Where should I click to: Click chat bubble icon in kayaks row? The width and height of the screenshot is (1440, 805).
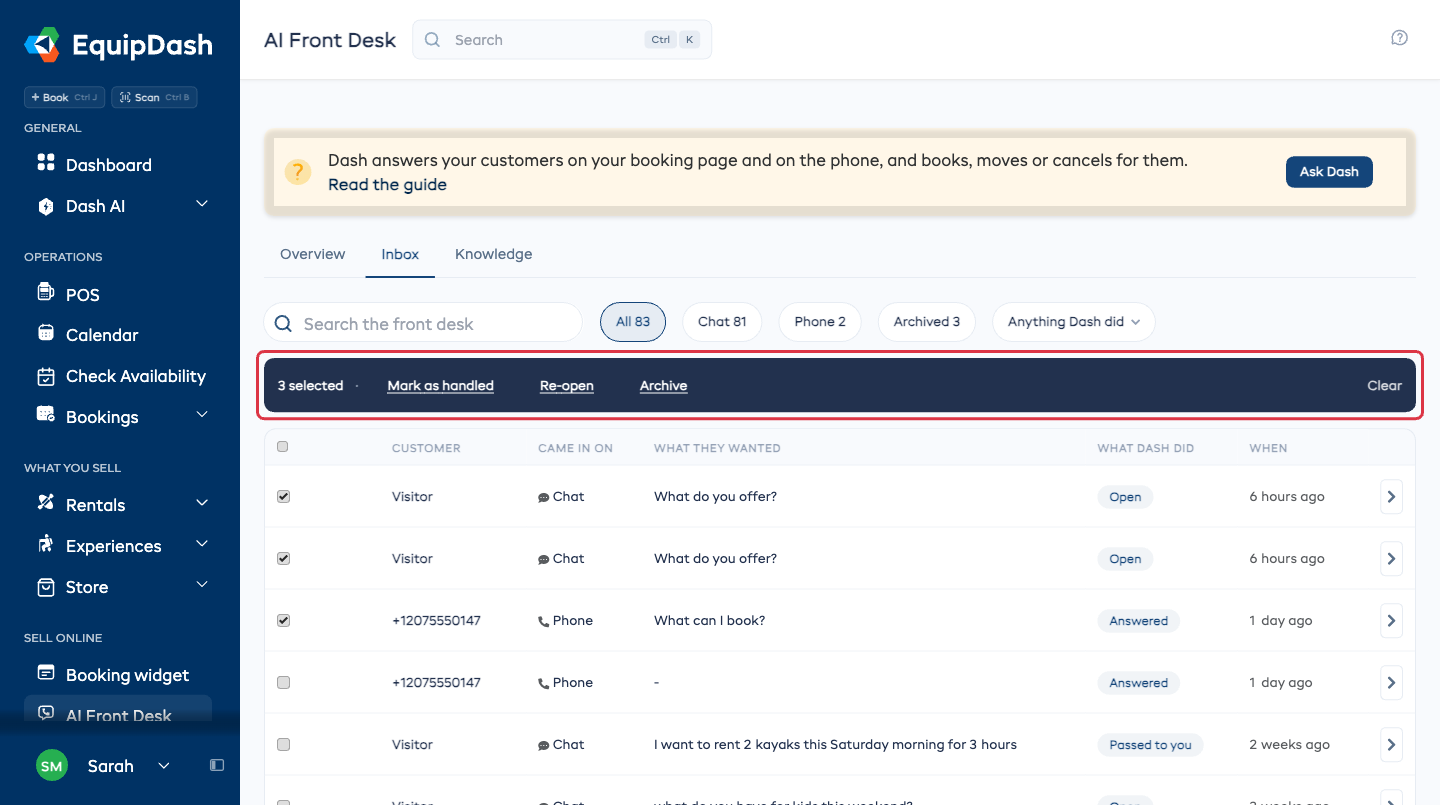point(544,745)
